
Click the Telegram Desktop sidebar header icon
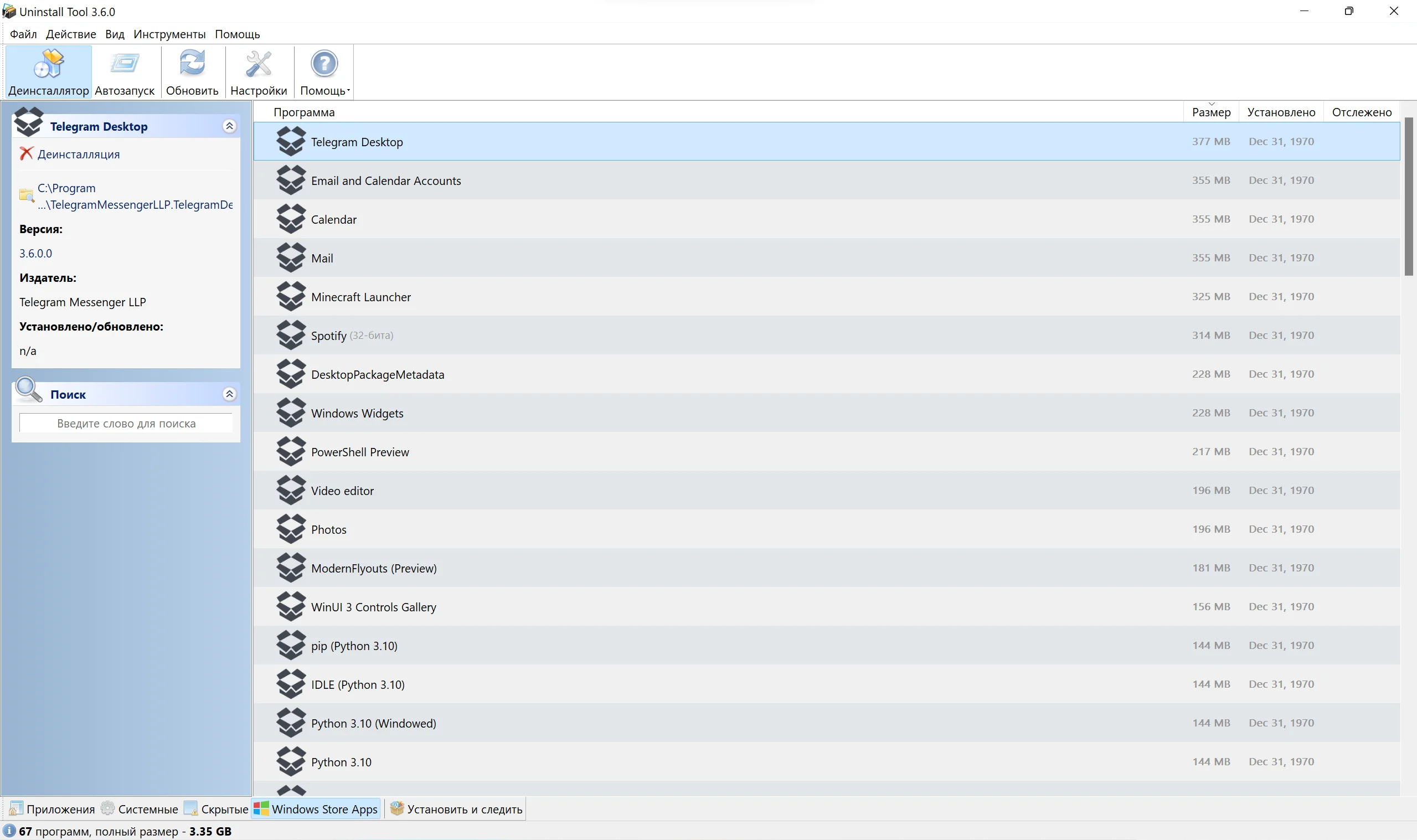pyautogui.click(x=28, y=121)
